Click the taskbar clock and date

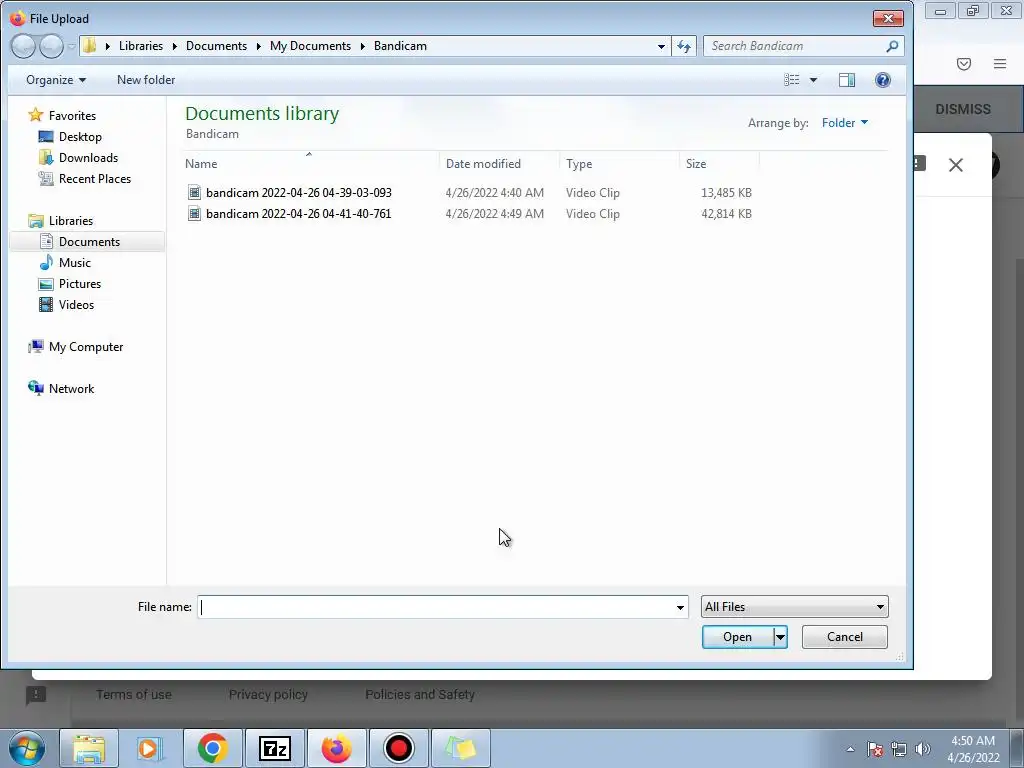[973, 749]
